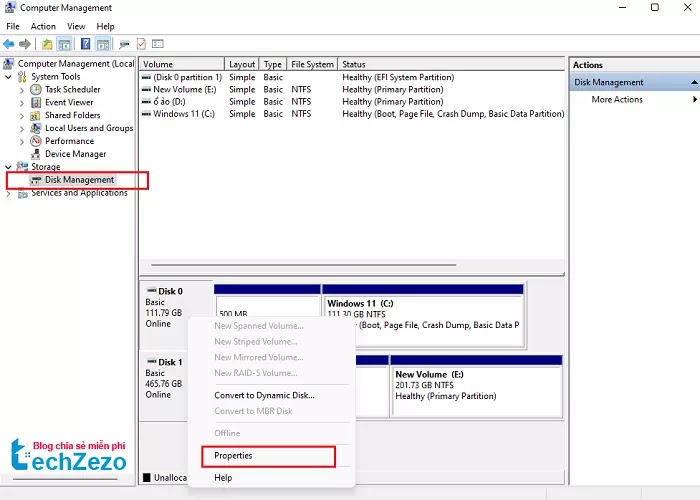Select New Volume (E:) partition block
The height and width of the screenshot is (500, 700).
tap(476, 386)
